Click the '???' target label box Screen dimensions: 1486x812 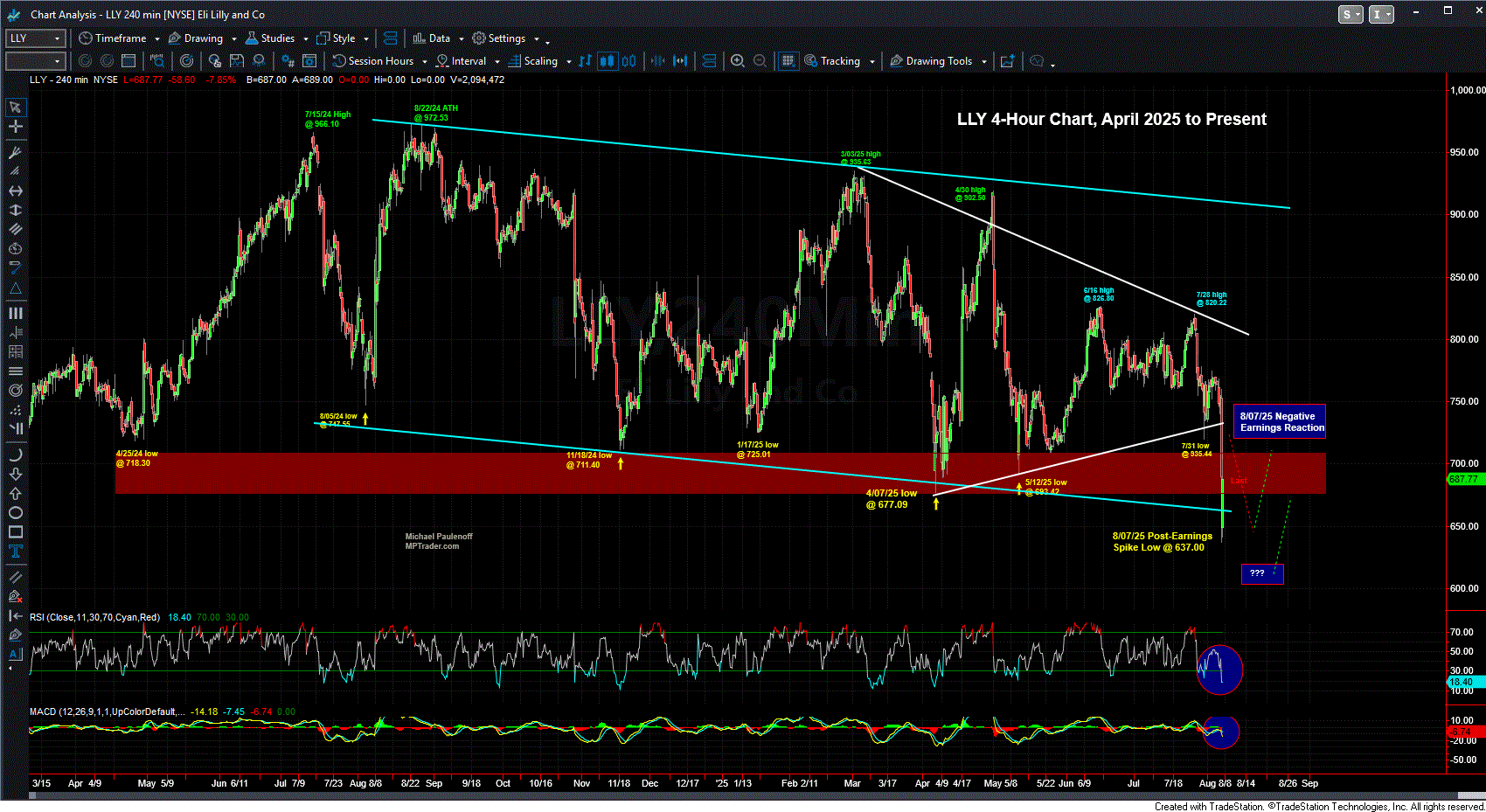(x=1262, y=573)
